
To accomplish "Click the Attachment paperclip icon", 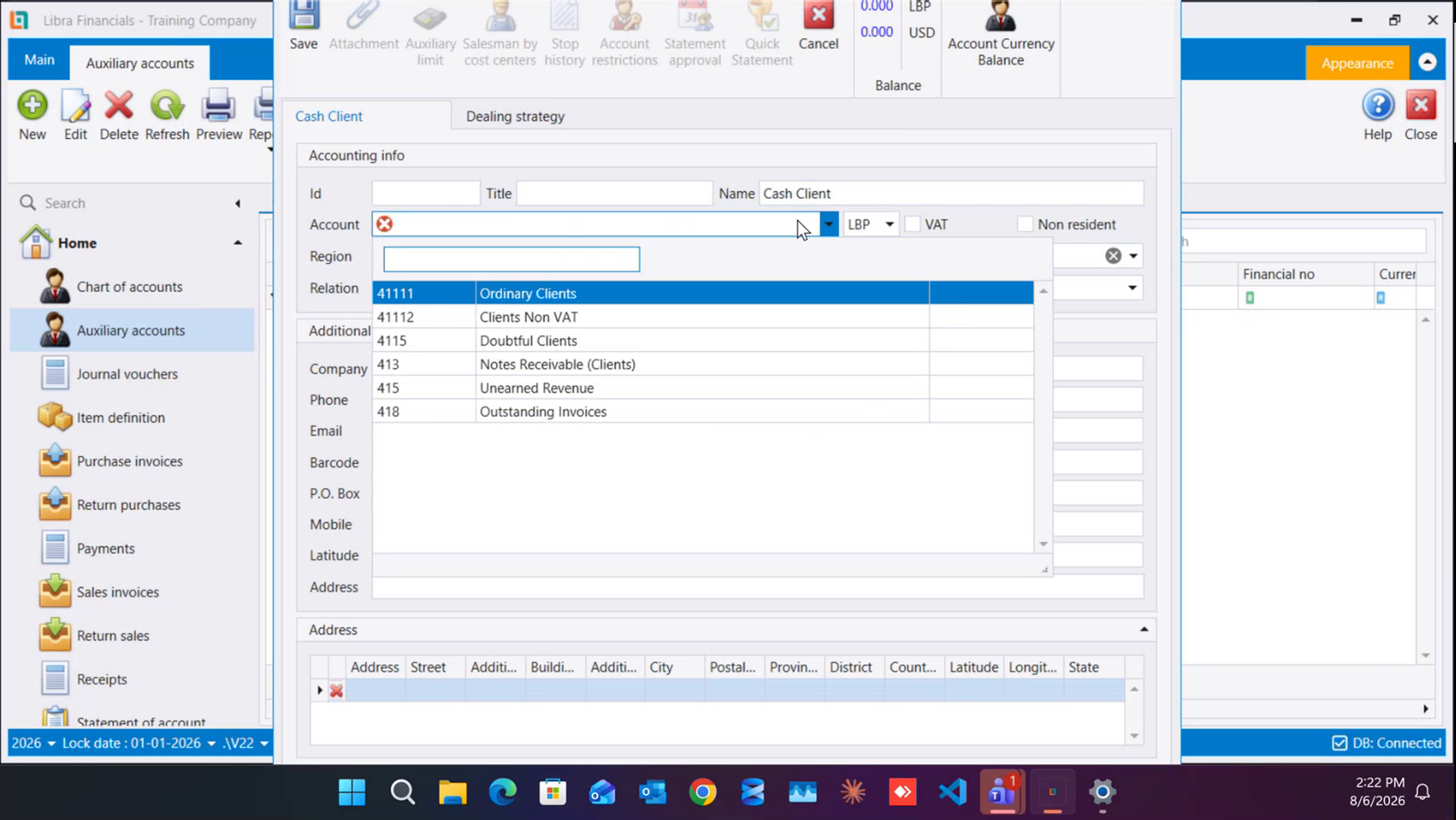I will coord(363,16).
